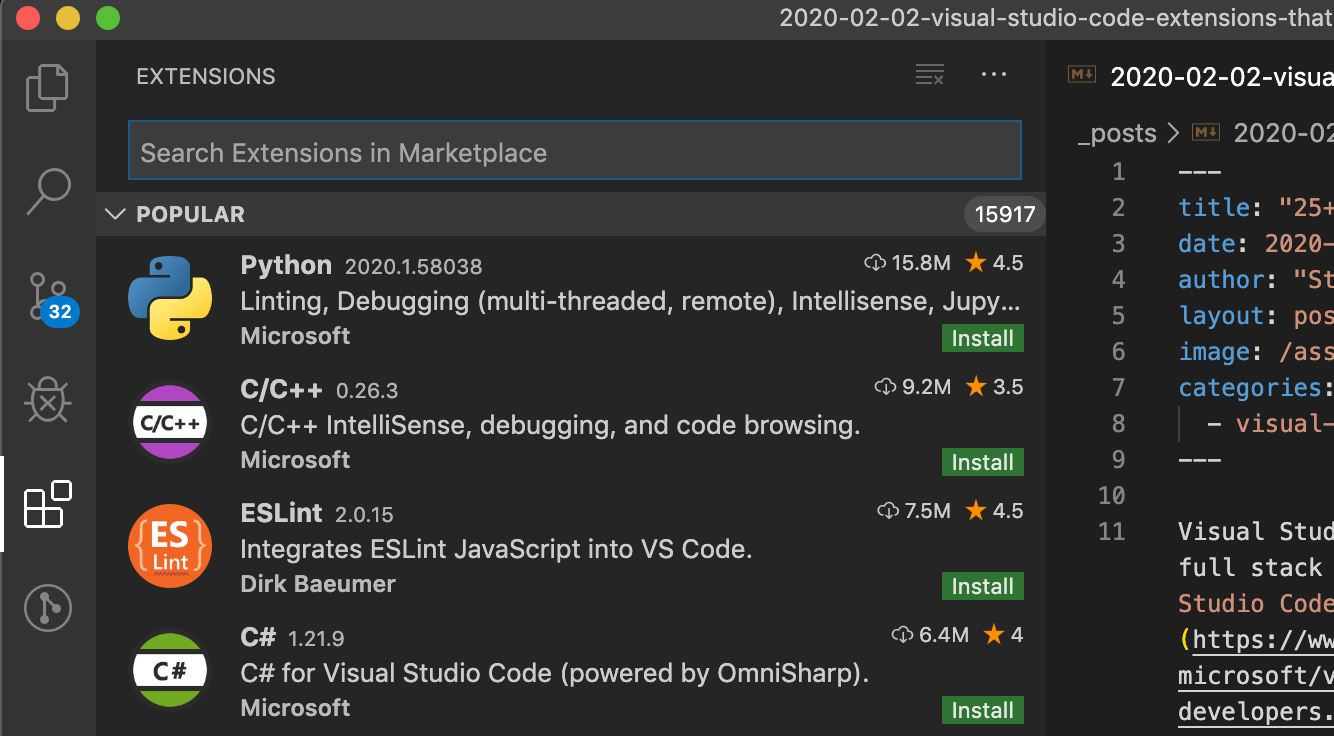Click the 15917 extension count badge
This screenshot has height=736, width=1334.
[1005, 214]
